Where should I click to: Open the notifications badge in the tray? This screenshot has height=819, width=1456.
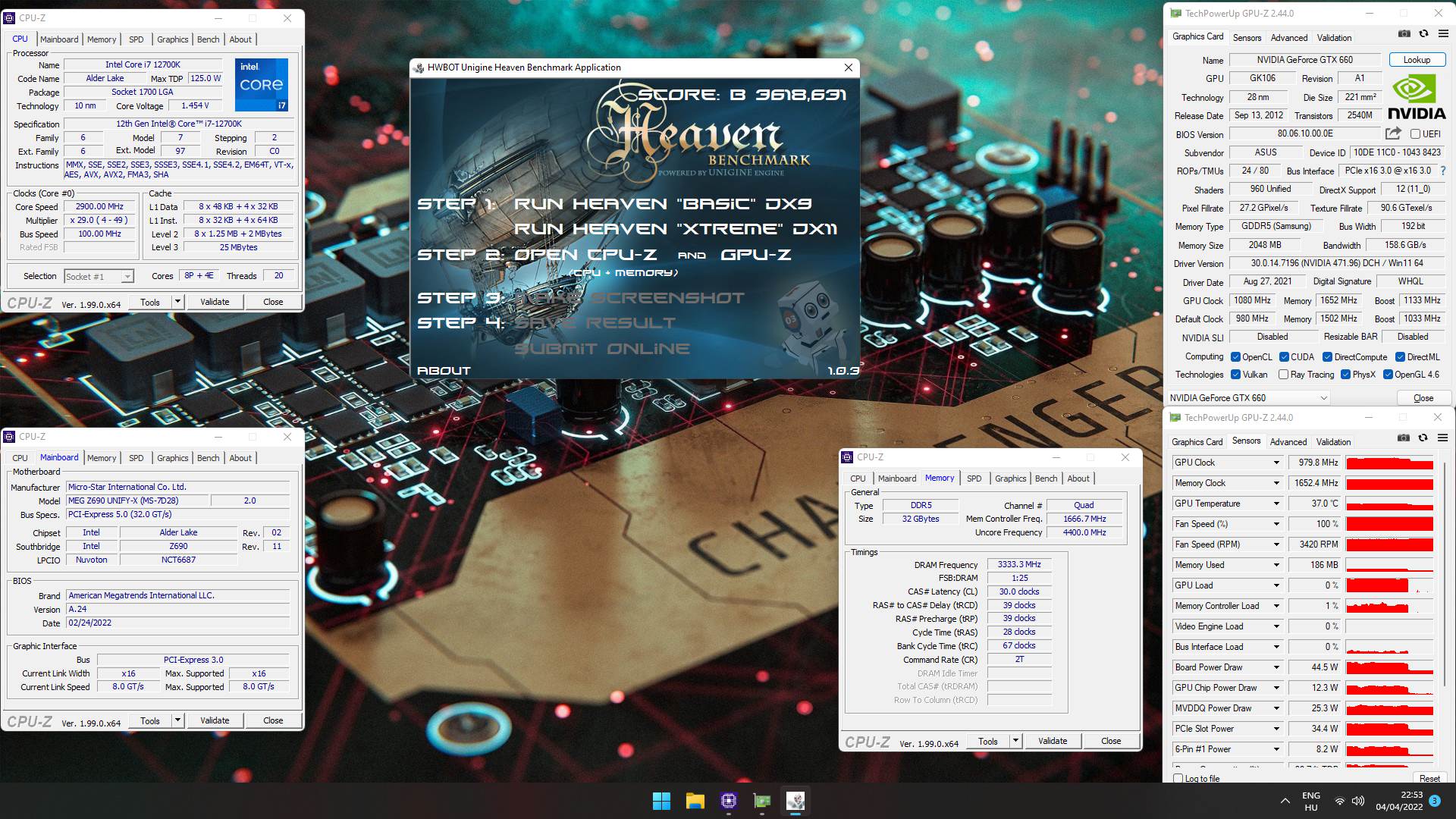point(1435,801)
